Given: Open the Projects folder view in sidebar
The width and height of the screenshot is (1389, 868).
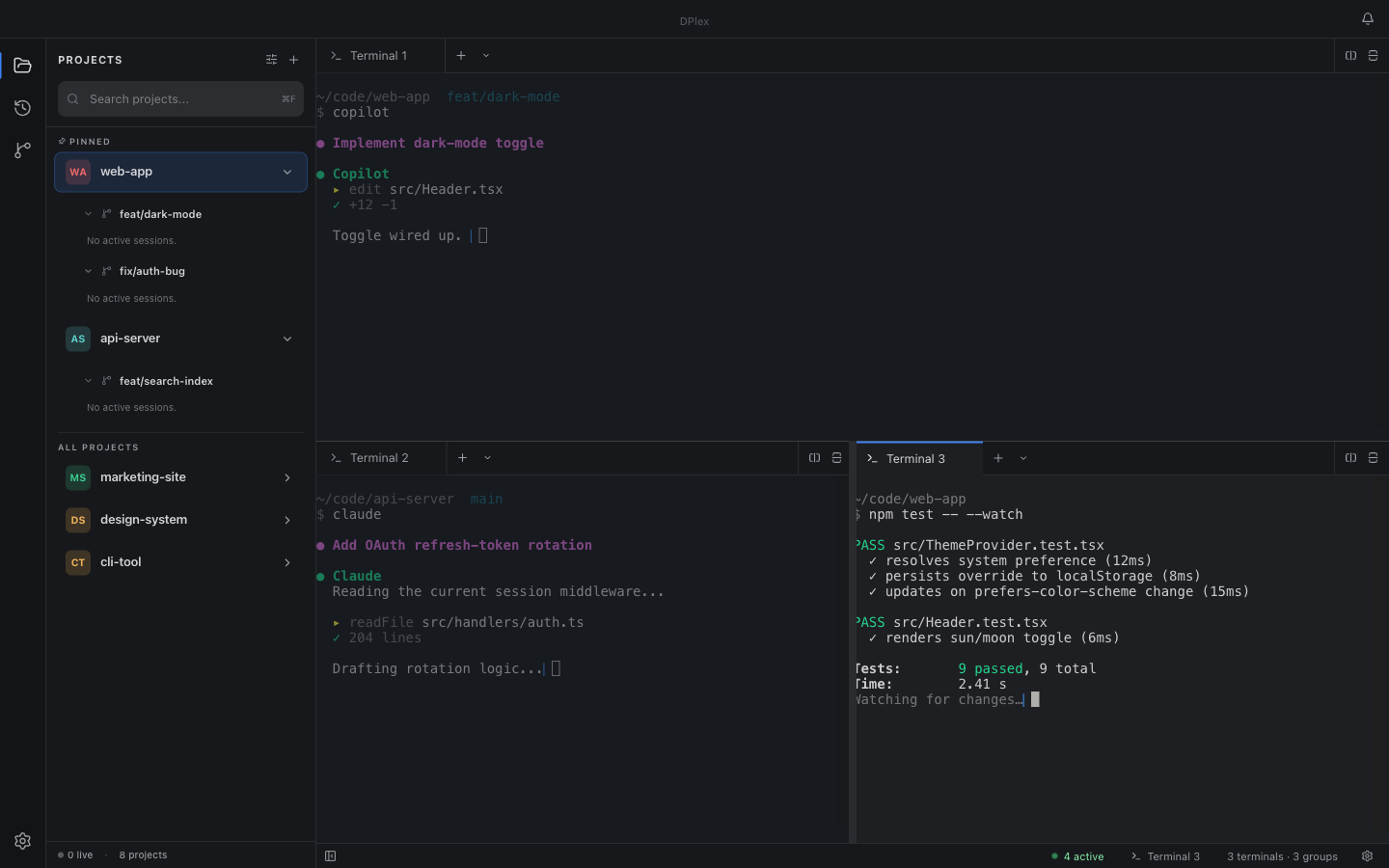Looking at the screenshot, I should [23, 66].
